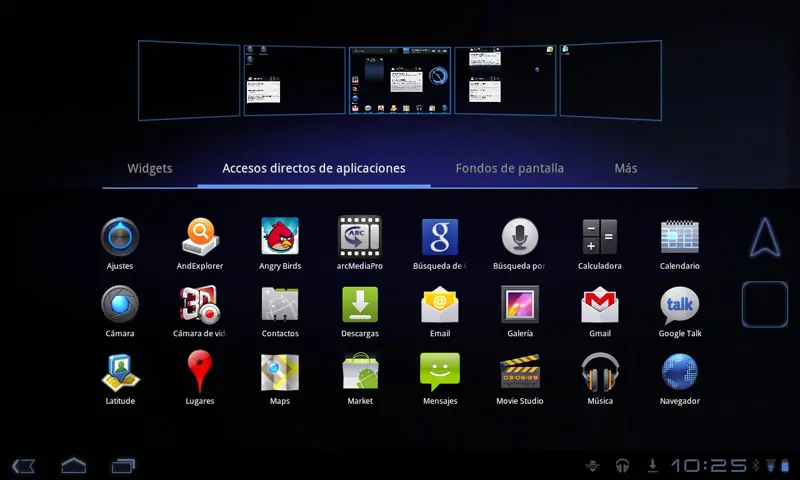Select the Market shopping bag icon

tap(360, 371)
